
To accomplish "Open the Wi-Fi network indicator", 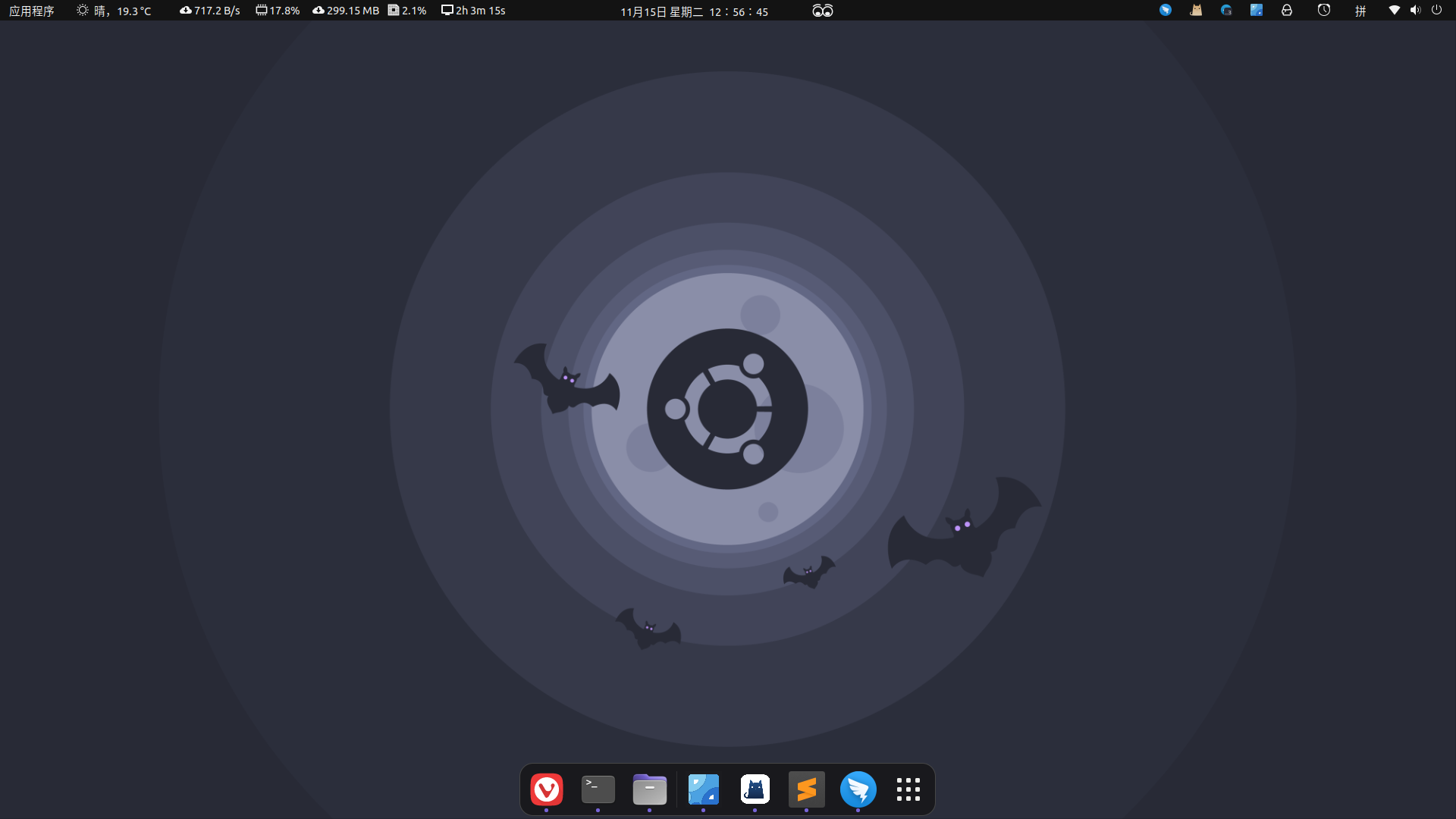I will (1394, 11).
